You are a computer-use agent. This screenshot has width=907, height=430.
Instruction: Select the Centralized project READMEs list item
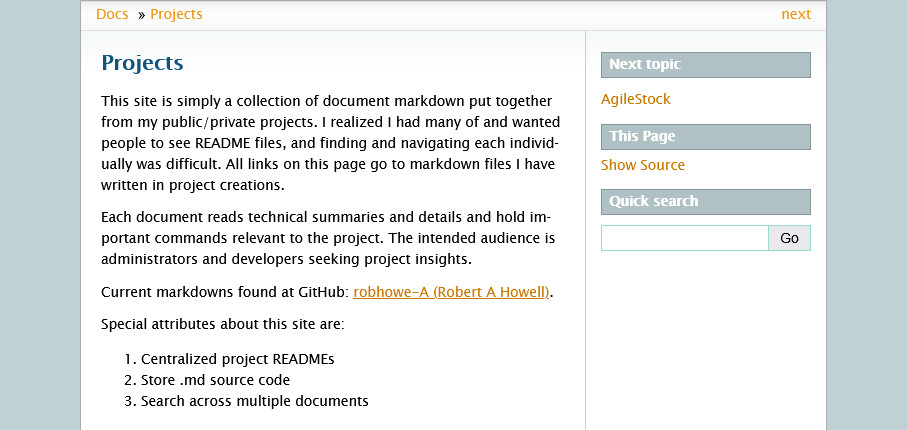point(237,359)
